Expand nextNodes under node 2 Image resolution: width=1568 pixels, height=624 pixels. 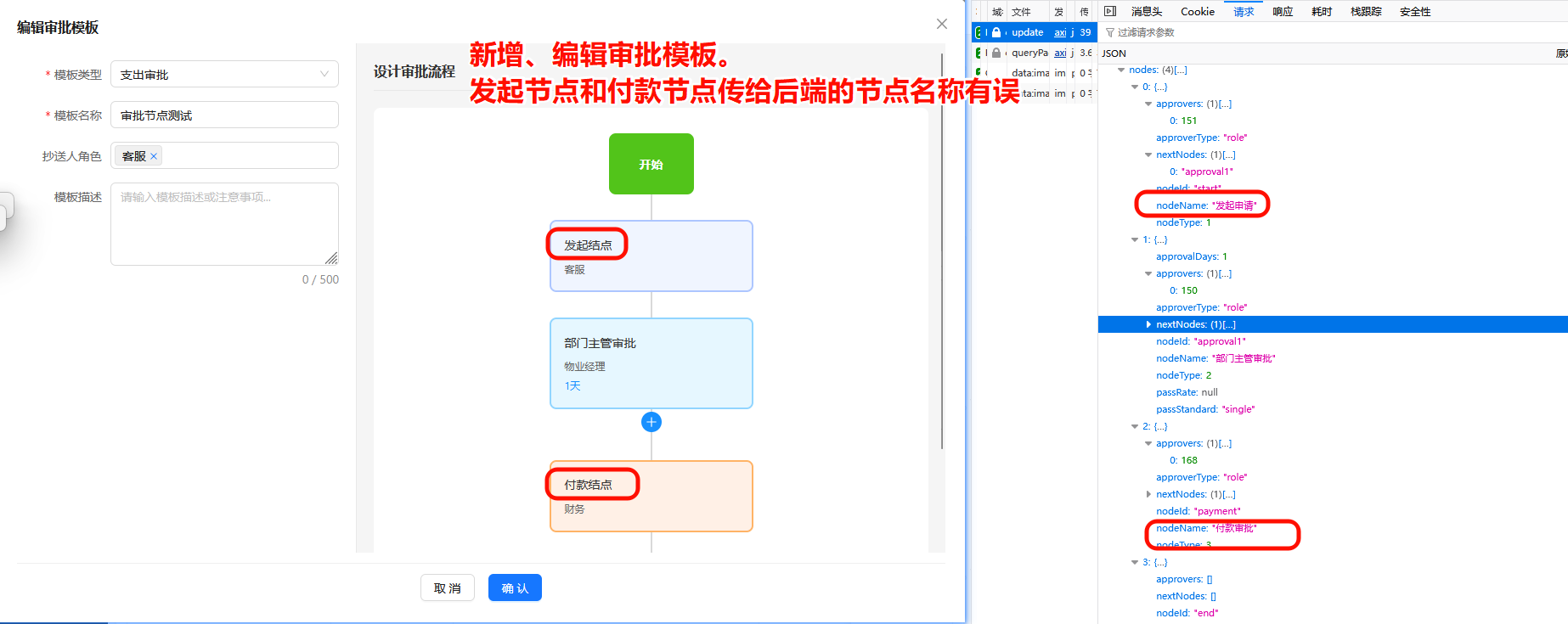tap(1148, 494)
